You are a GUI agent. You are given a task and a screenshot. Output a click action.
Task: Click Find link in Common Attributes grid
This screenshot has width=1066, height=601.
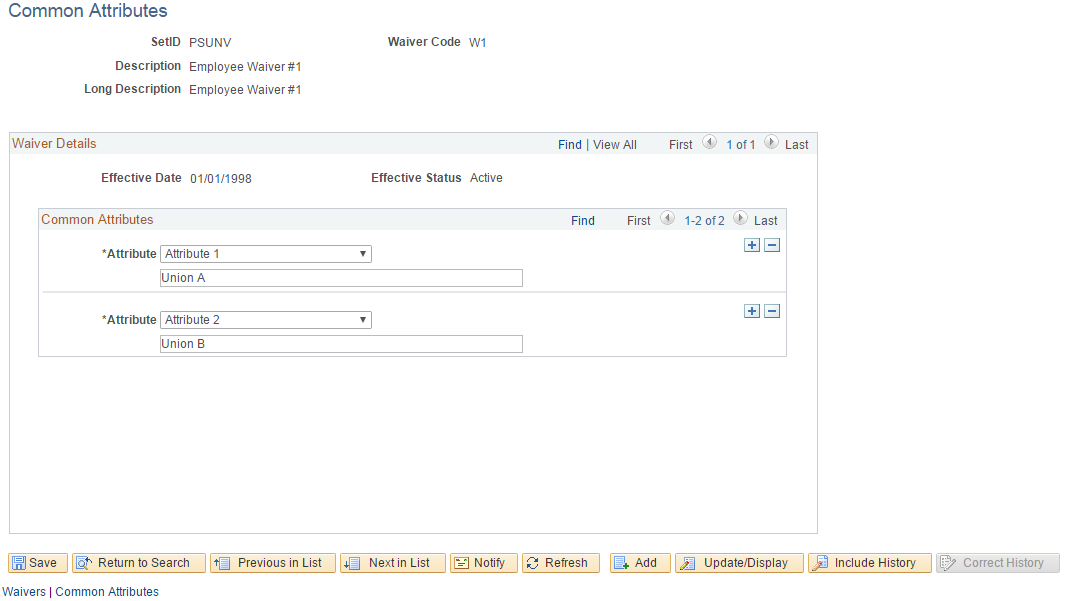[x=583, y=221]
